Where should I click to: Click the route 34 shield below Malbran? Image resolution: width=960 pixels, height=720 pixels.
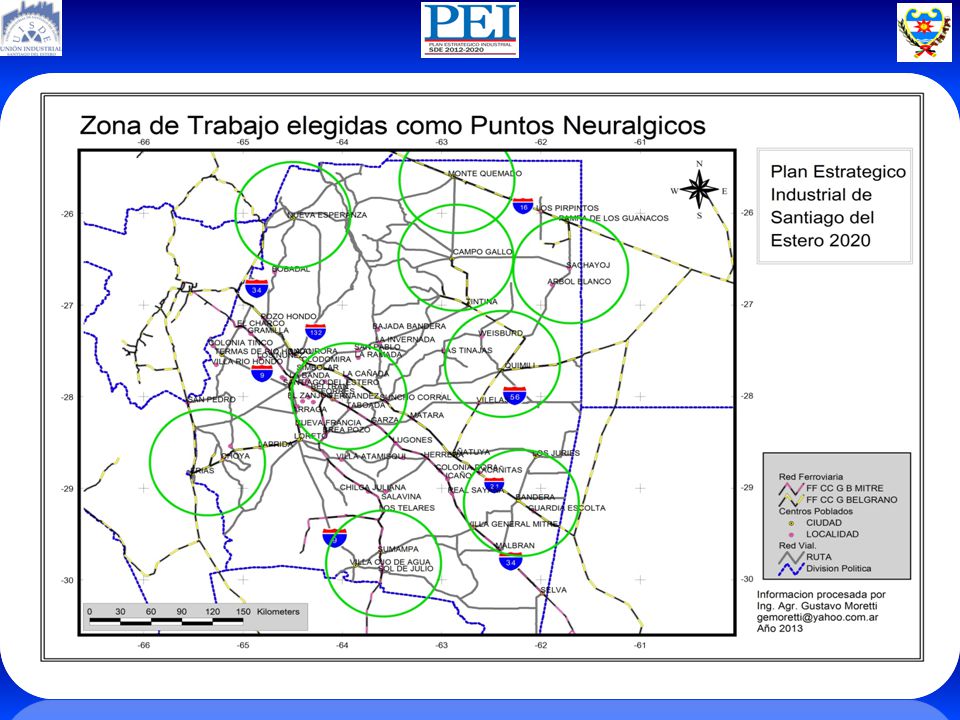(x=511, y=561)
